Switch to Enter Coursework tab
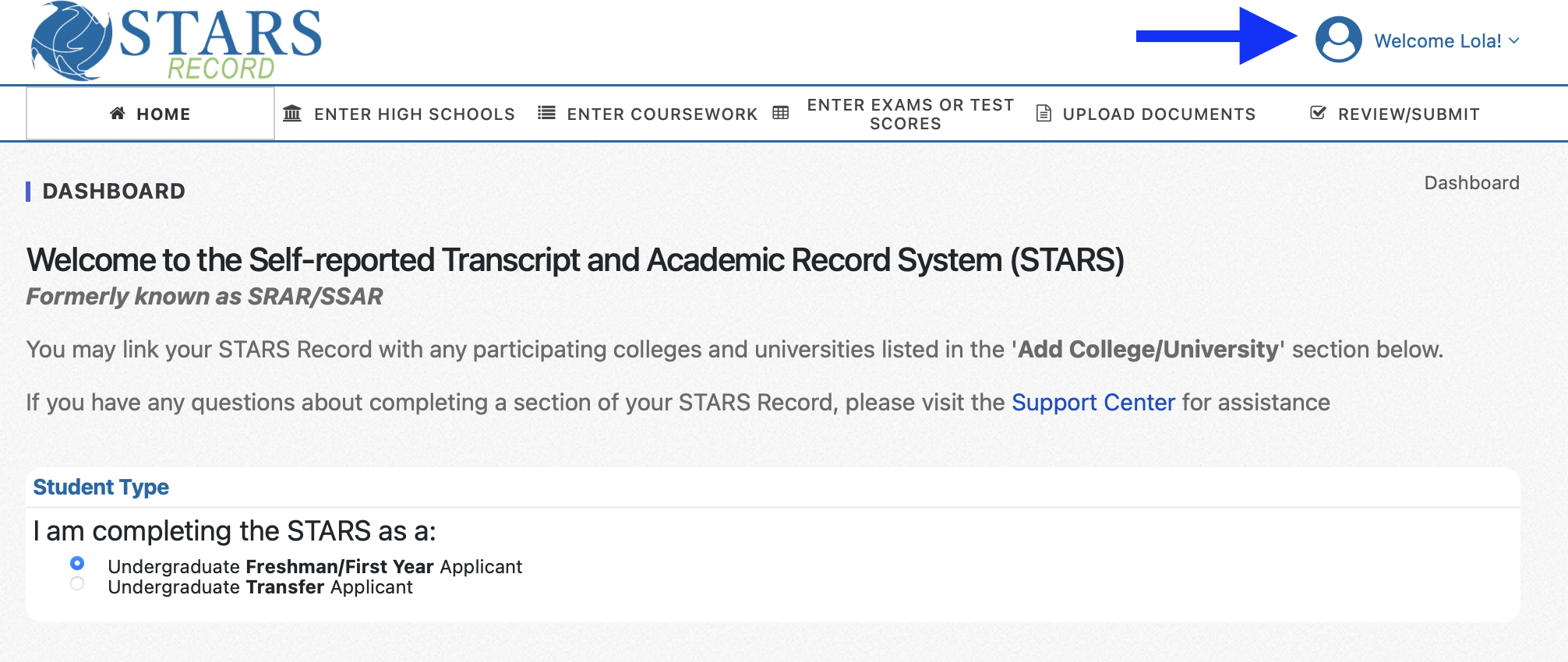The width and height of the screenshot is (1568, 662). click(x=648, y=114)
